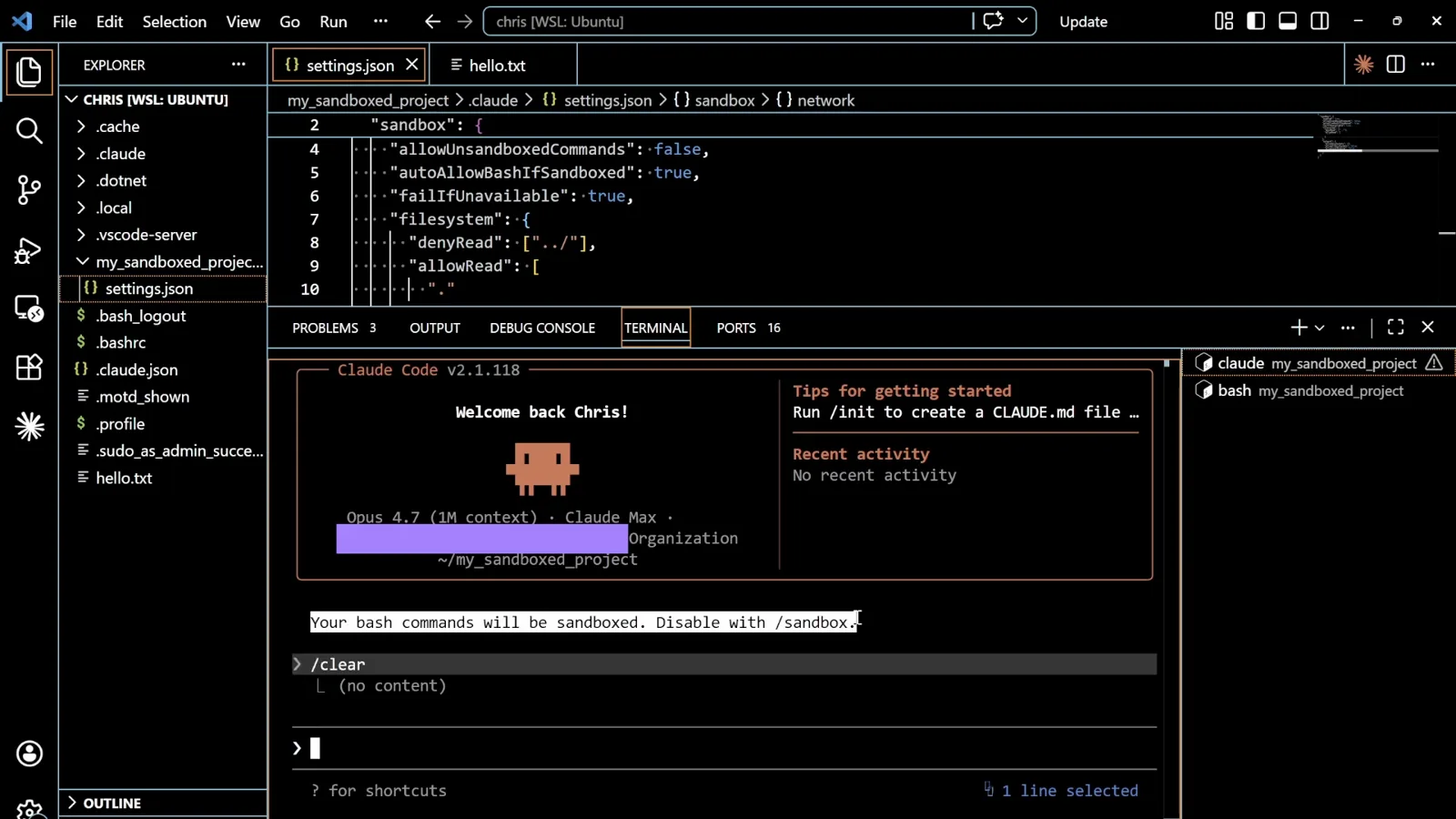The height and width of the screenshot is (819, 1456).
Task: Go back with the left arrow
Action: click(432, 21)
